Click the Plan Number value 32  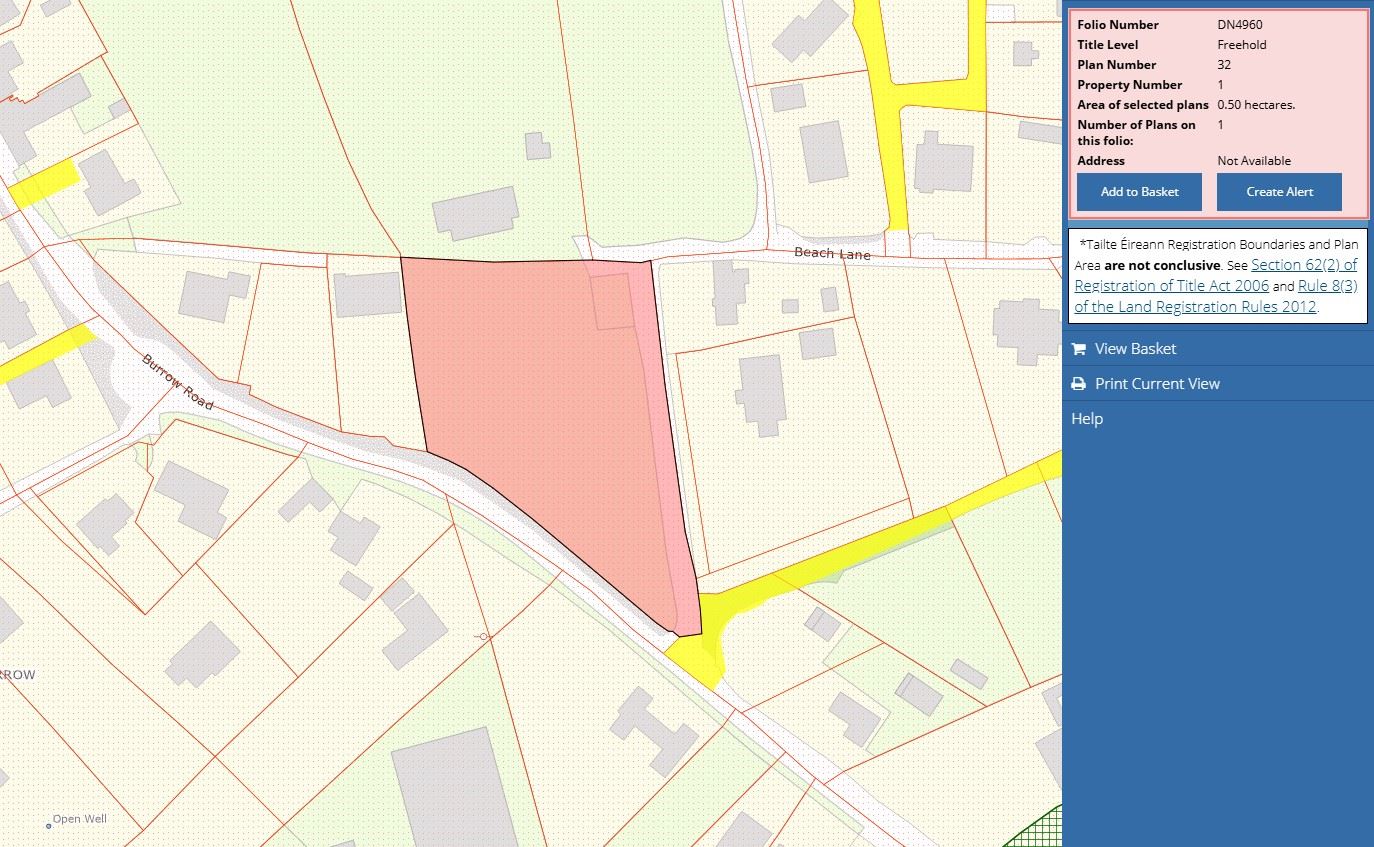[x=1224, y=64]
